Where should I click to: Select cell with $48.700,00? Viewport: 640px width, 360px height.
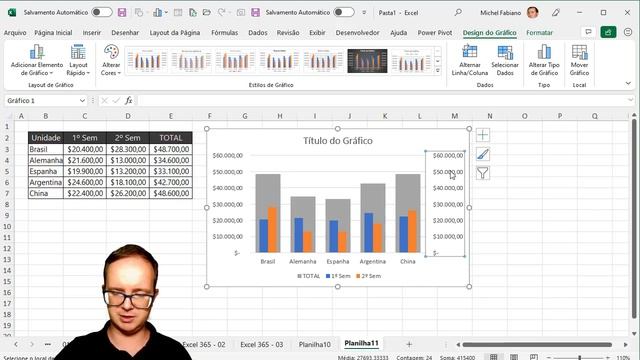point(171,149)
